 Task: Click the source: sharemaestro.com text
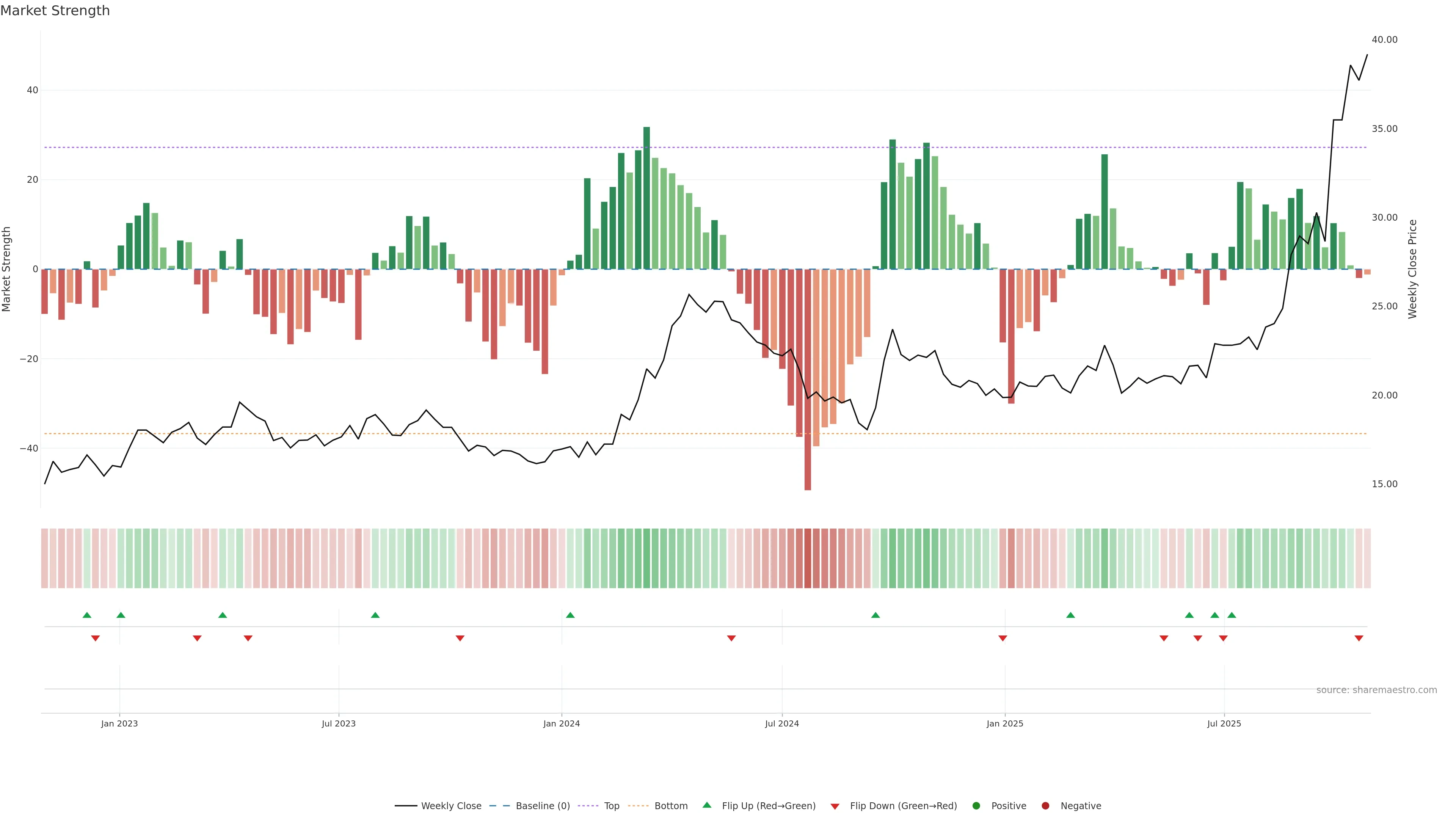(x=1376, y=690)
